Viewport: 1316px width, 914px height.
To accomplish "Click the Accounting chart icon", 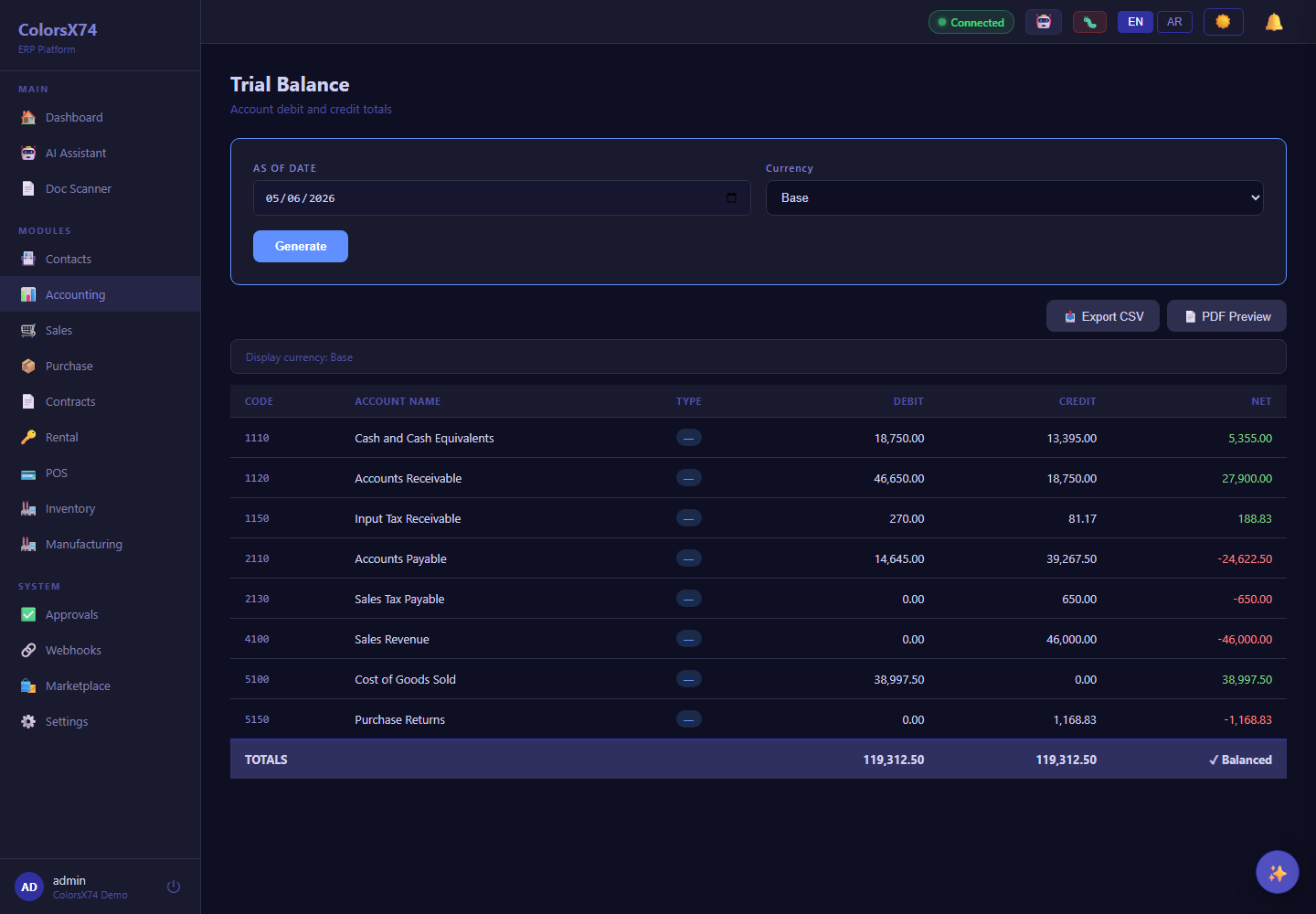I will click(x=28, y=294).
